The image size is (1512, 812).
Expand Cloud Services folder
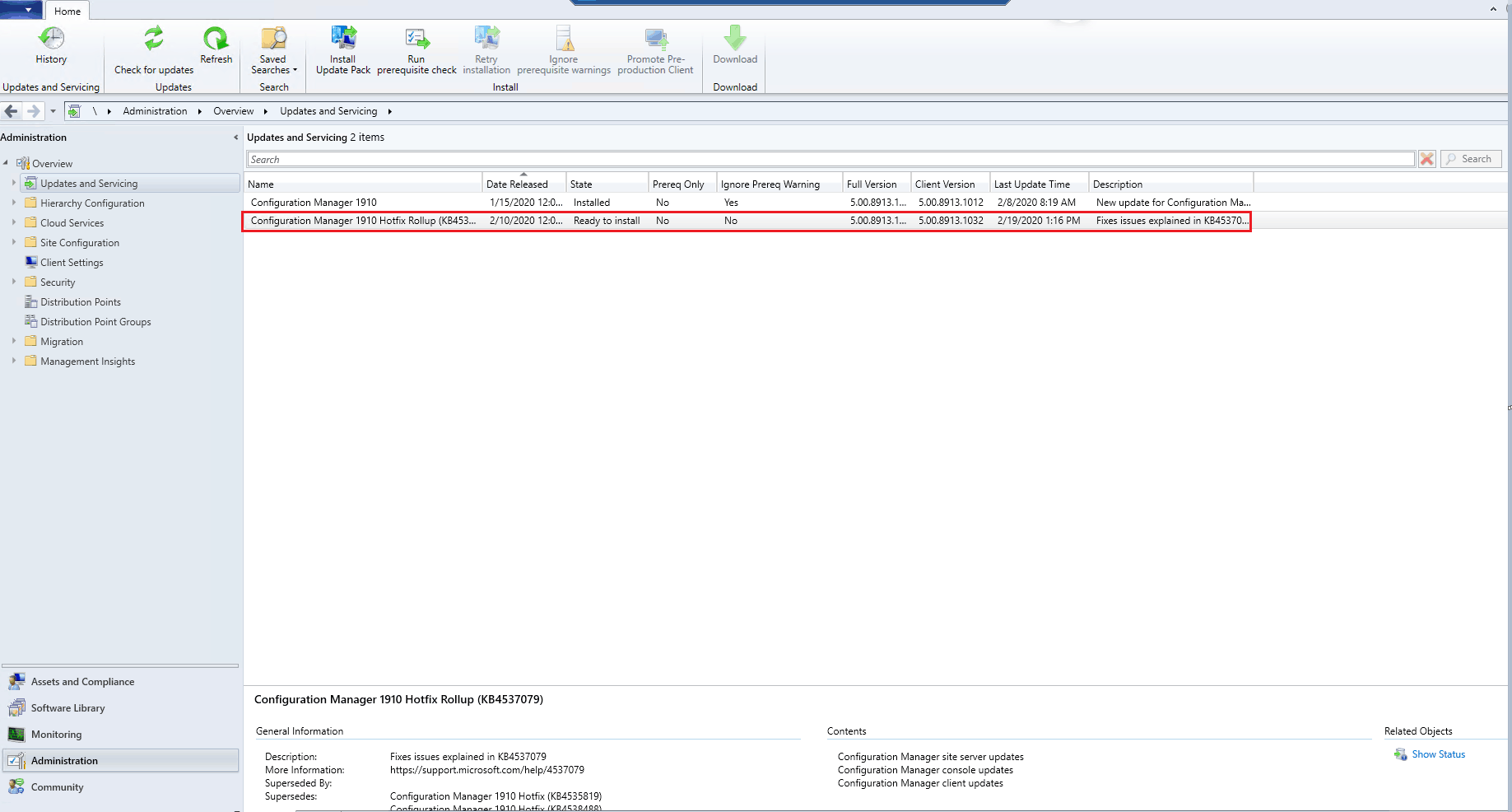pos(14,222)
